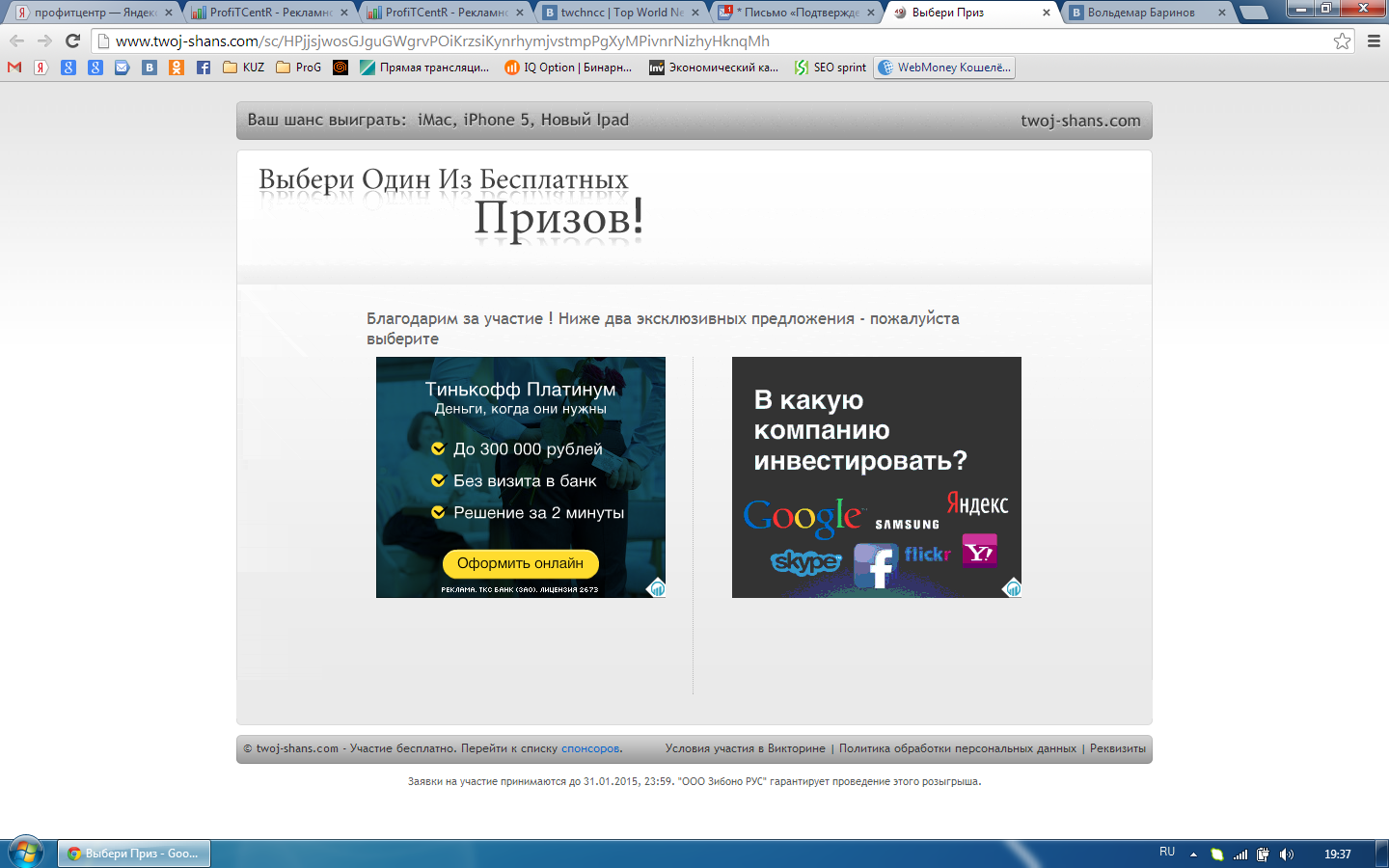
Task: Click the Yahoo logo in the investing ad
Action: 979,552
